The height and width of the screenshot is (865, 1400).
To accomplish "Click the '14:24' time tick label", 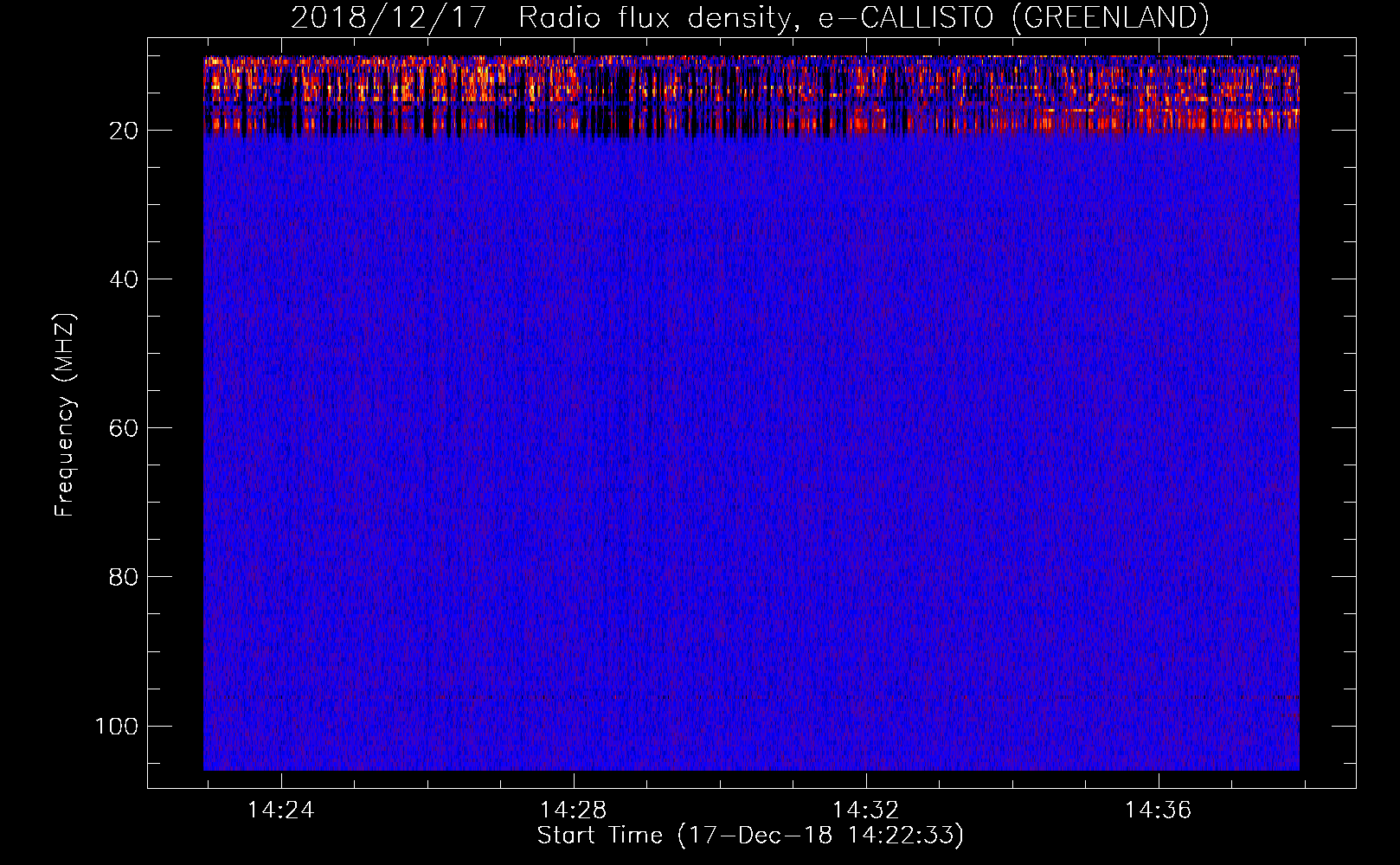I will point(281,811).
